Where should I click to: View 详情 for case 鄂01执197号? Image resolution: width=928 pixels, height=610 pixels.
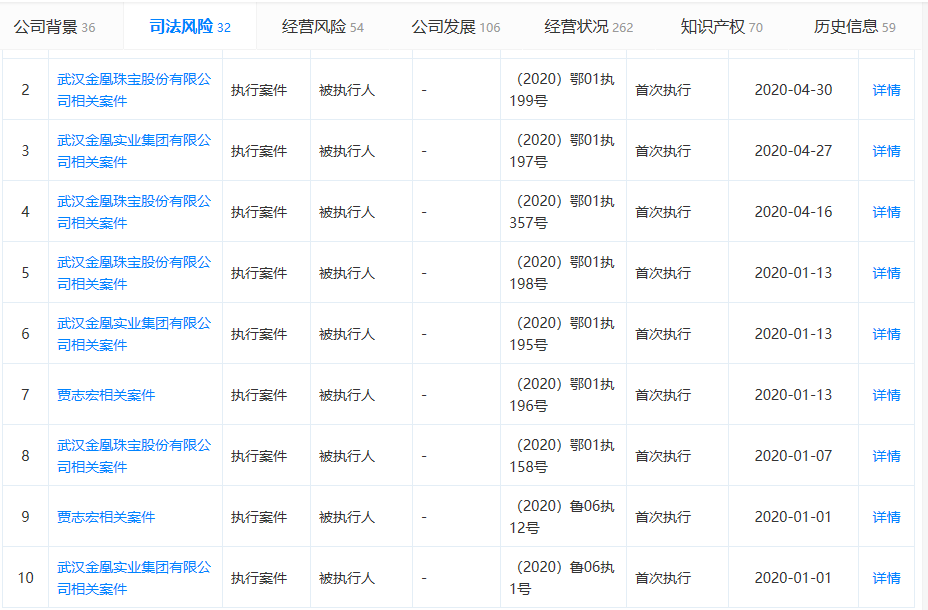(886, 151)
